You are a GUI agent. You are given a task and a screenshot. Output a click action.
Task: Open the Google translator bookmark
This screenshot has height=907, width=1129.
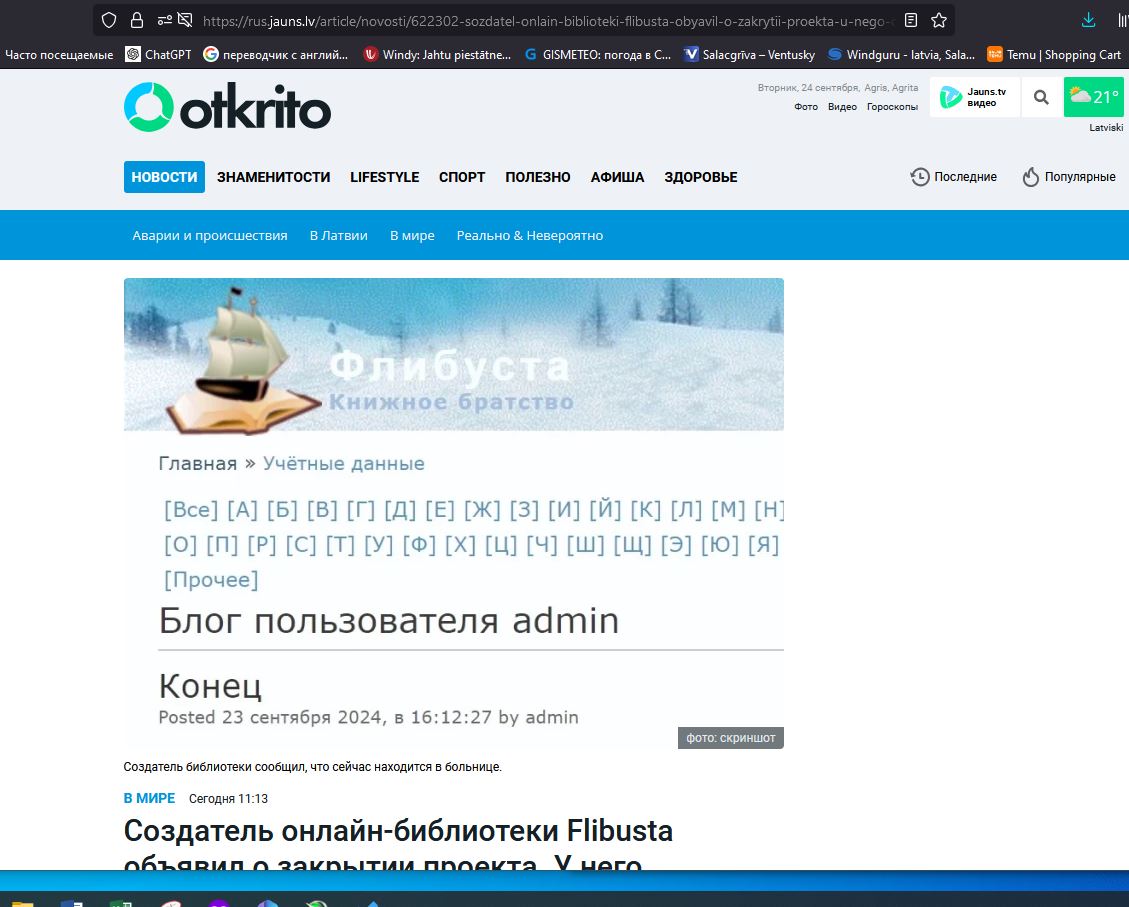tap(276, 55)
